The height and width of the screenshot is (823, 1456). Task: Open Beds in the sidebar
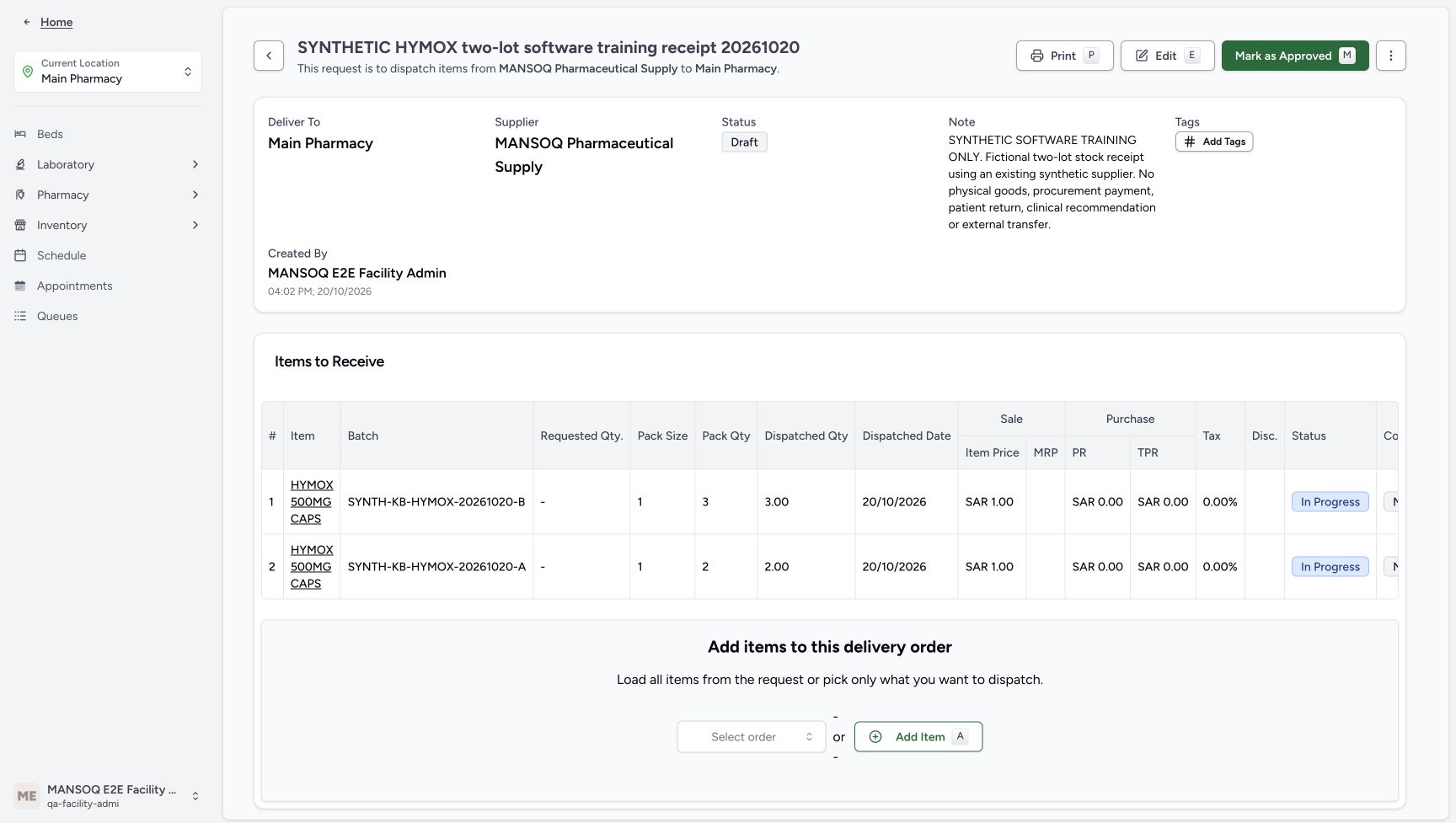tap(108, 134)
